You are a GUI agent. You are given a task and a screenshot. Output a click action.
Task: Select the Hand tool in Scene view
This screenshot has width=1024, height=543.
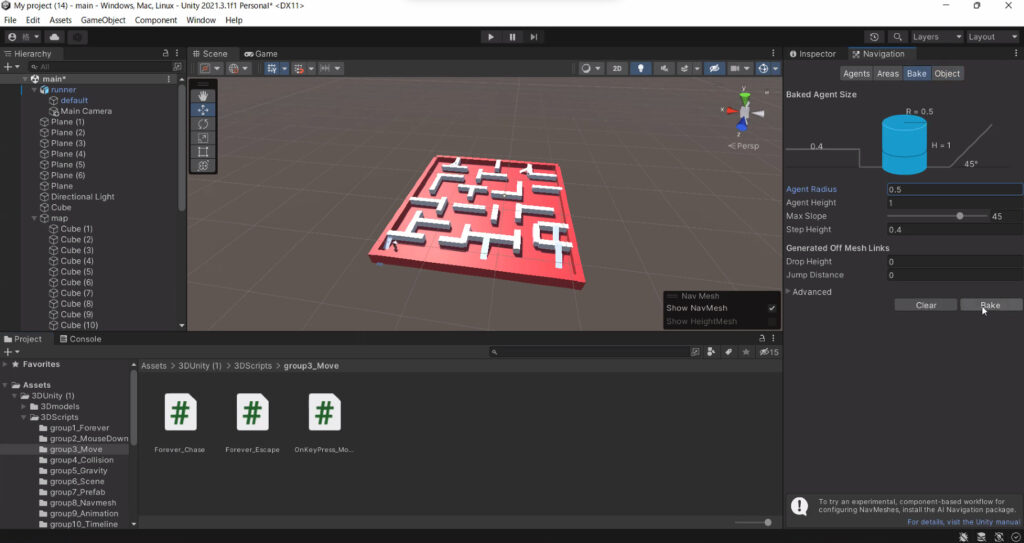[203, 96]
